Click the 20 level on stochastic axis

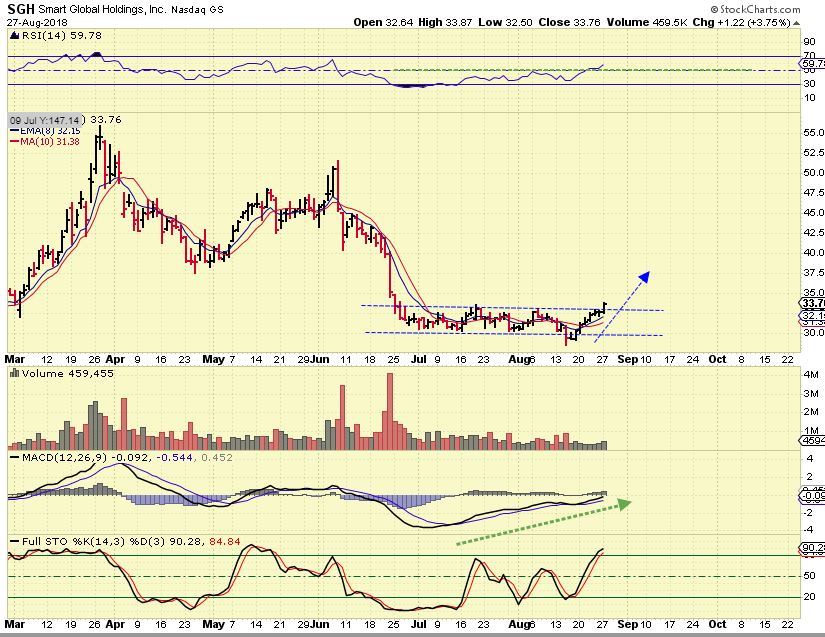tap(810, 596)
